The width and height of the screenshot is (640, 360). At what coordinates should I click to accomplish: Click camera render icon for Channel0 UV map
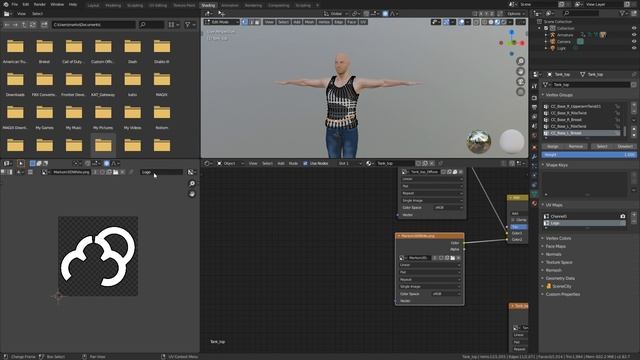coord(623,216)
